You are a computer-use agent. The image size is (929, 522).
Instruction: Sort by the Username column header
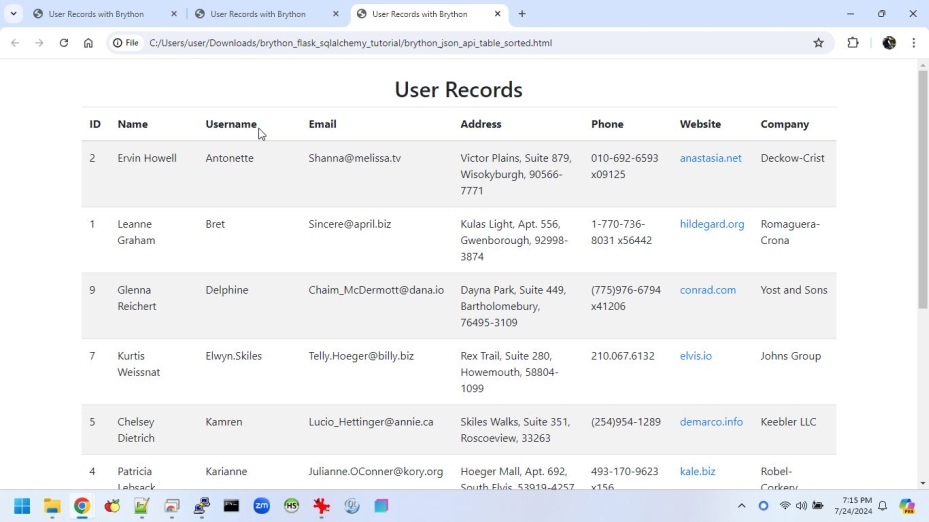click(231, 124)
